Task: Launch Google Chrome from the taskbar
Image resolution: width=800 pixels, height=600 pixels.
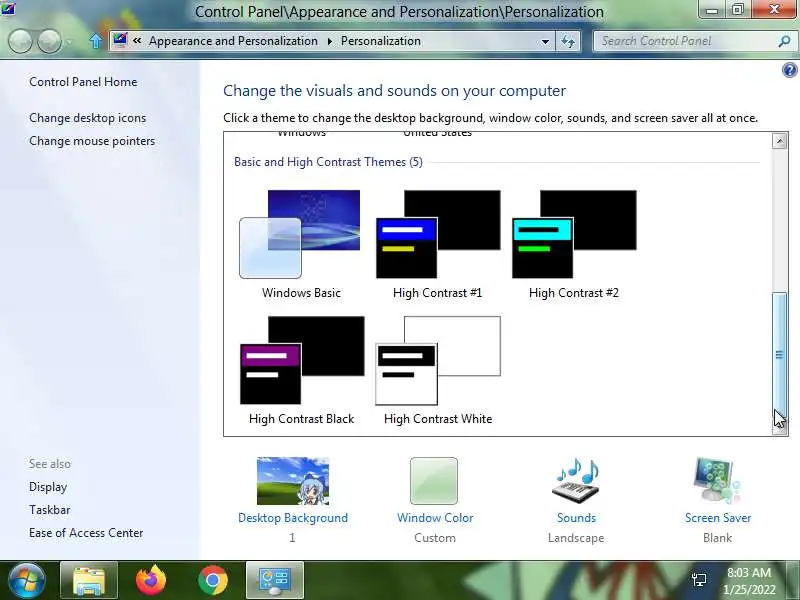Action: 213,580
